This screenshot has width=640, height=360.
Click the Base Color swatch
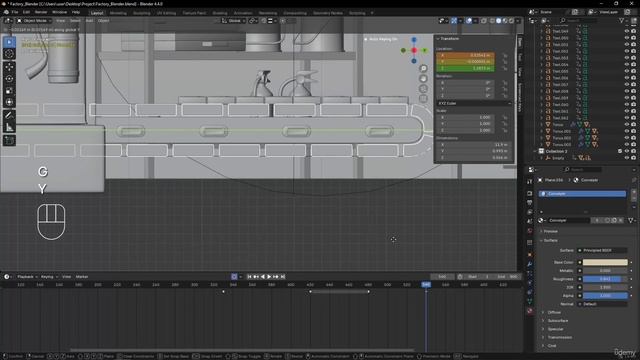pos(605,262)
